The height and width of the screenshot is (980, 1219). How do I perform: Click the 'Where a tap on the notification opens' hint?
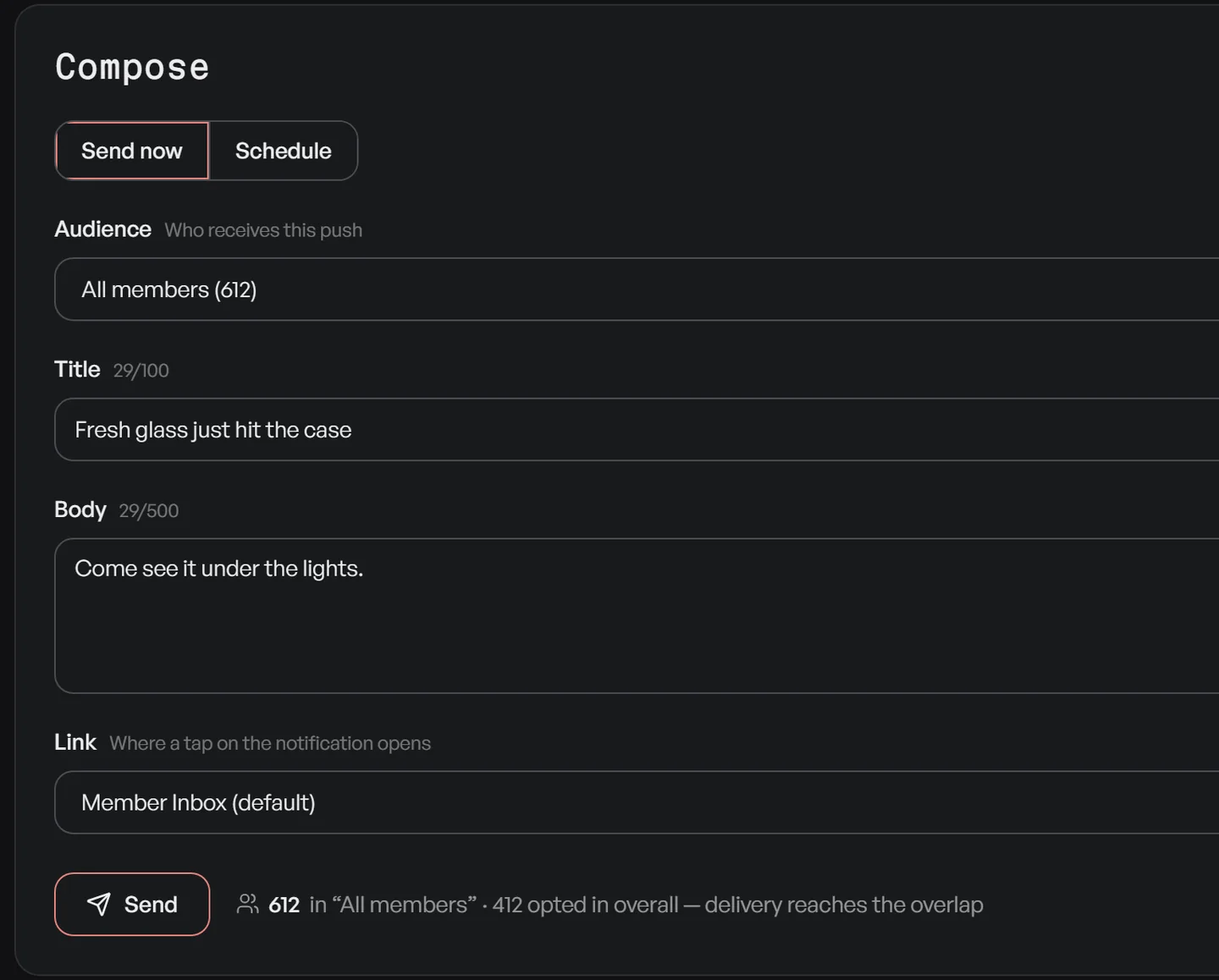tap(270, 743)
